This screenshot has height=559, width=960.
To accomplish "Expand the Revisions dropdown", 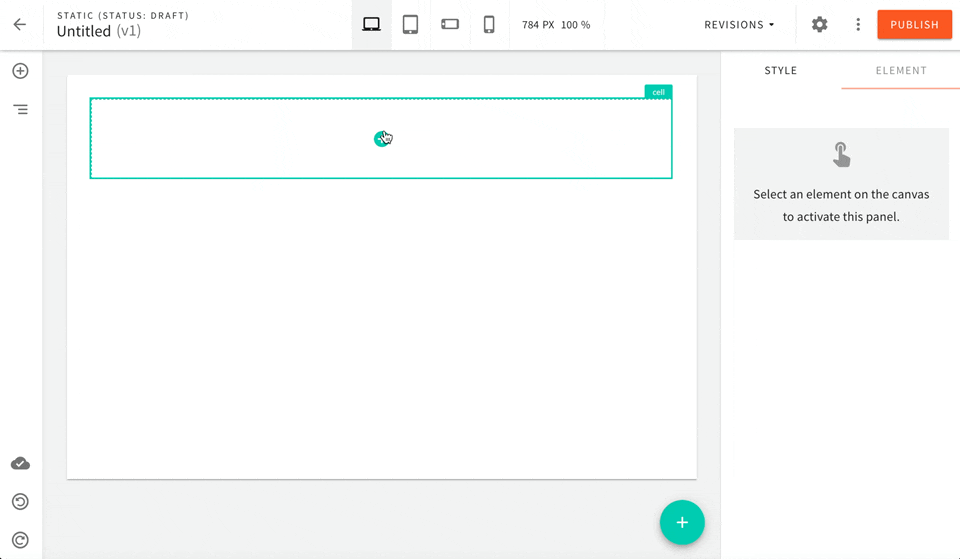I will 739,25.
